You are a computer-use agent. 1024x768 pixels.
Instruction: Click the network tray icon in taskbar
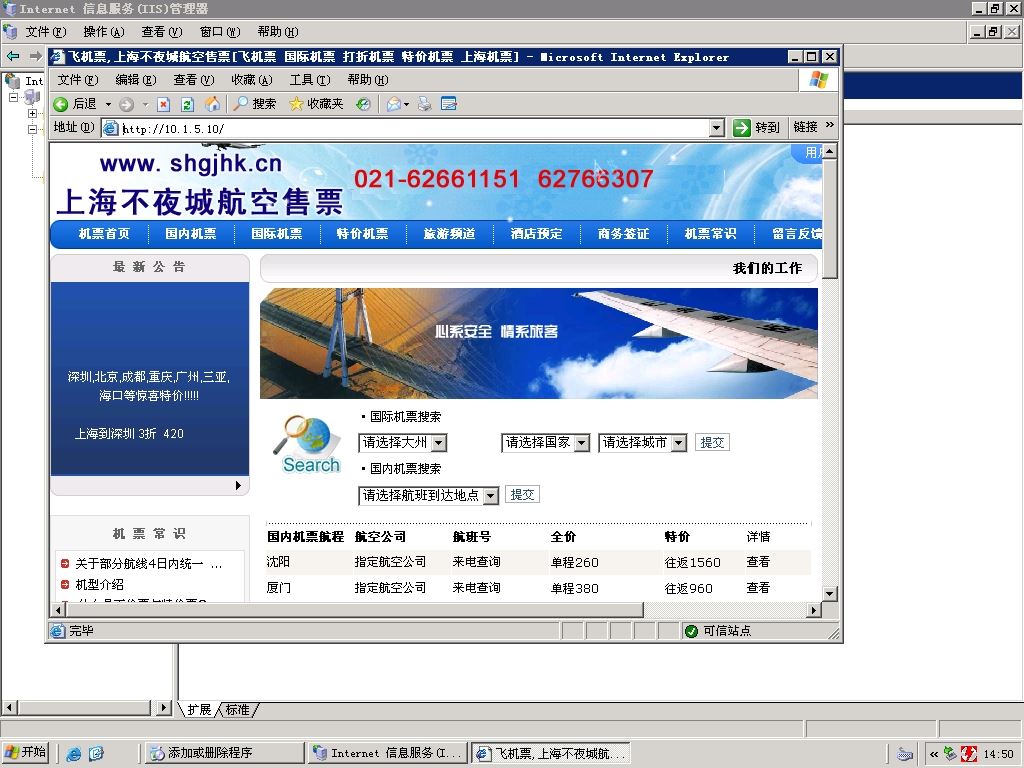950,754
